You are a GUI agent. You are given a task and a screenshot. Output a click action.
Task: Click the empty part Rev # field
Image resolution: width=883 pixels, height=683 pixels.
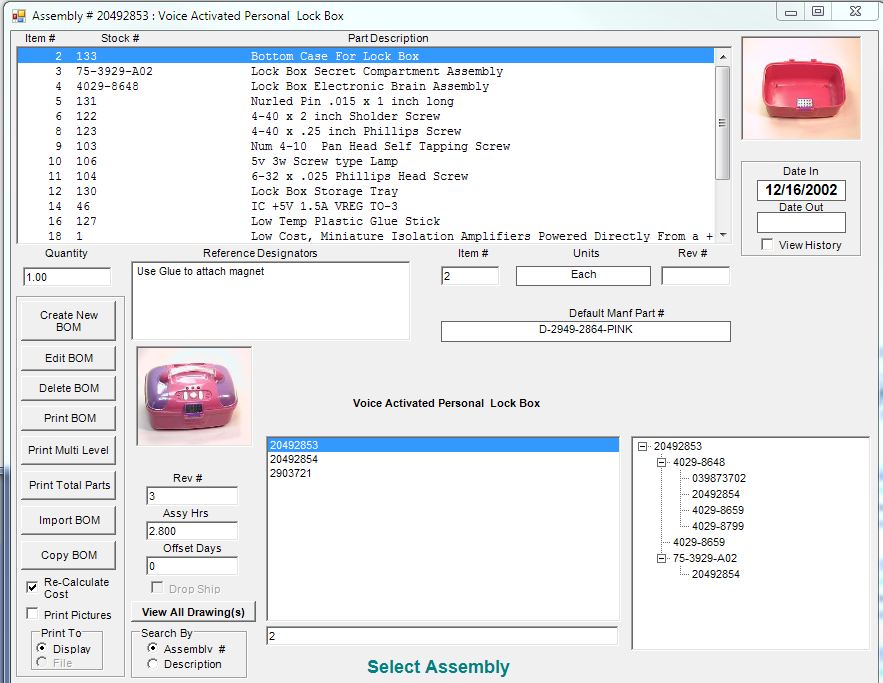coord(695,276)
